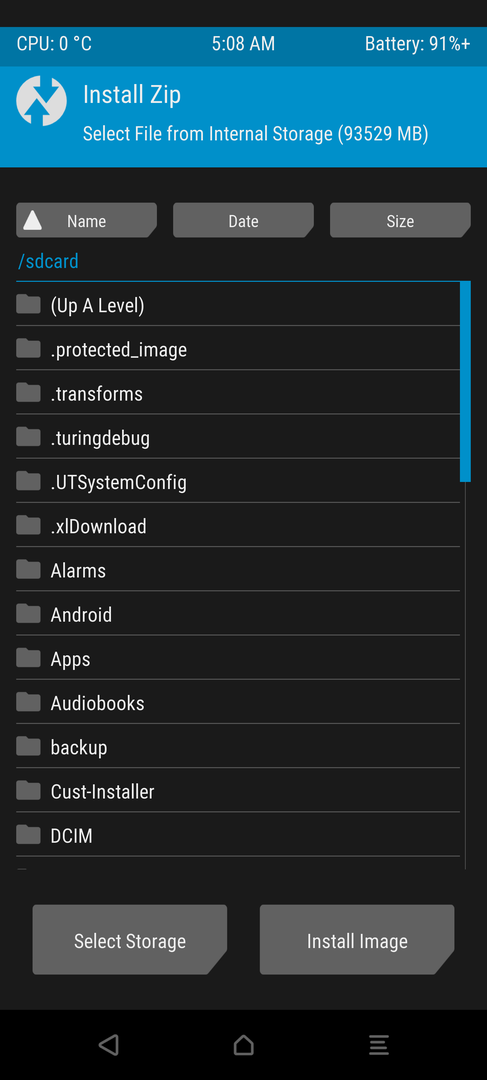Open the console log menu icon
This screenshot has width=487, height=1080.
click(x=378, y=1044)
